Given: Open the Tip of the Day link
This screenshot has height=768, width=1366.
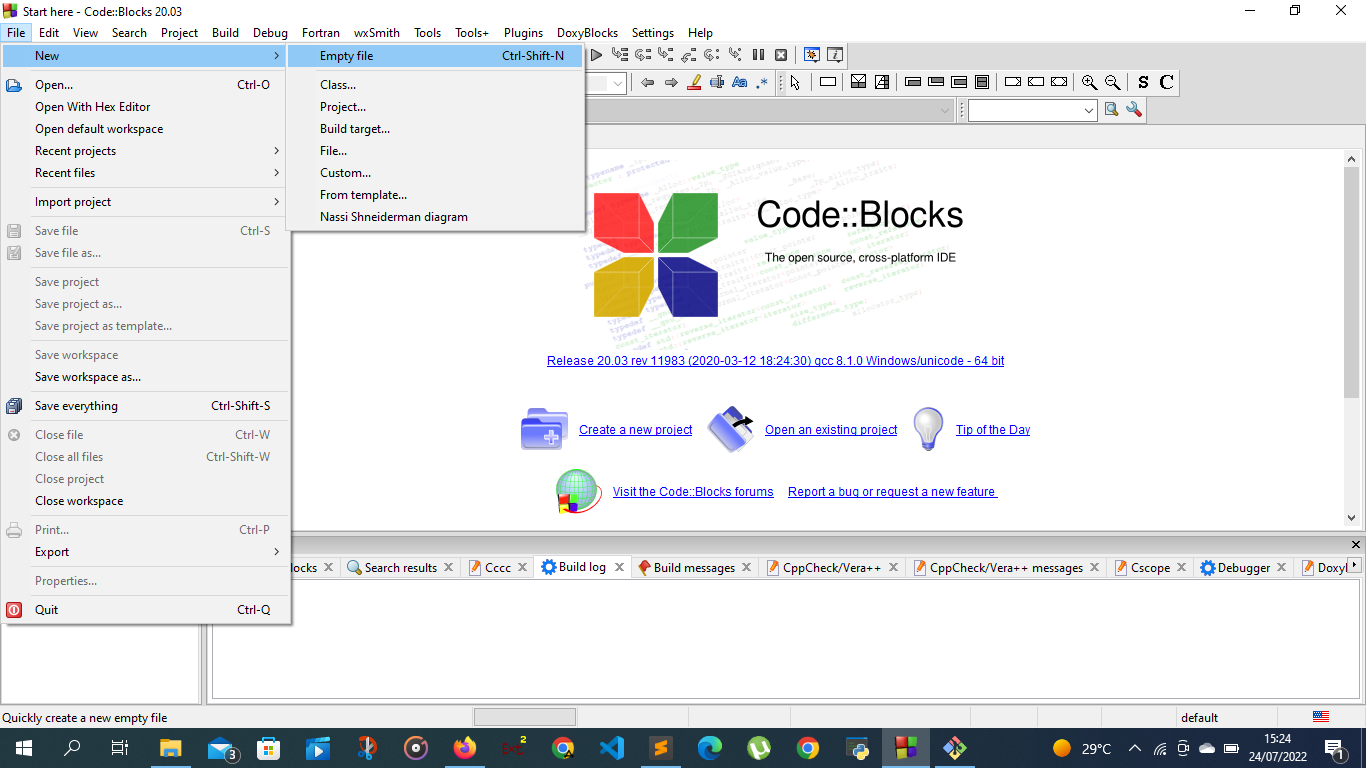Looking at the screenshot, I should [x=993, y=430].
